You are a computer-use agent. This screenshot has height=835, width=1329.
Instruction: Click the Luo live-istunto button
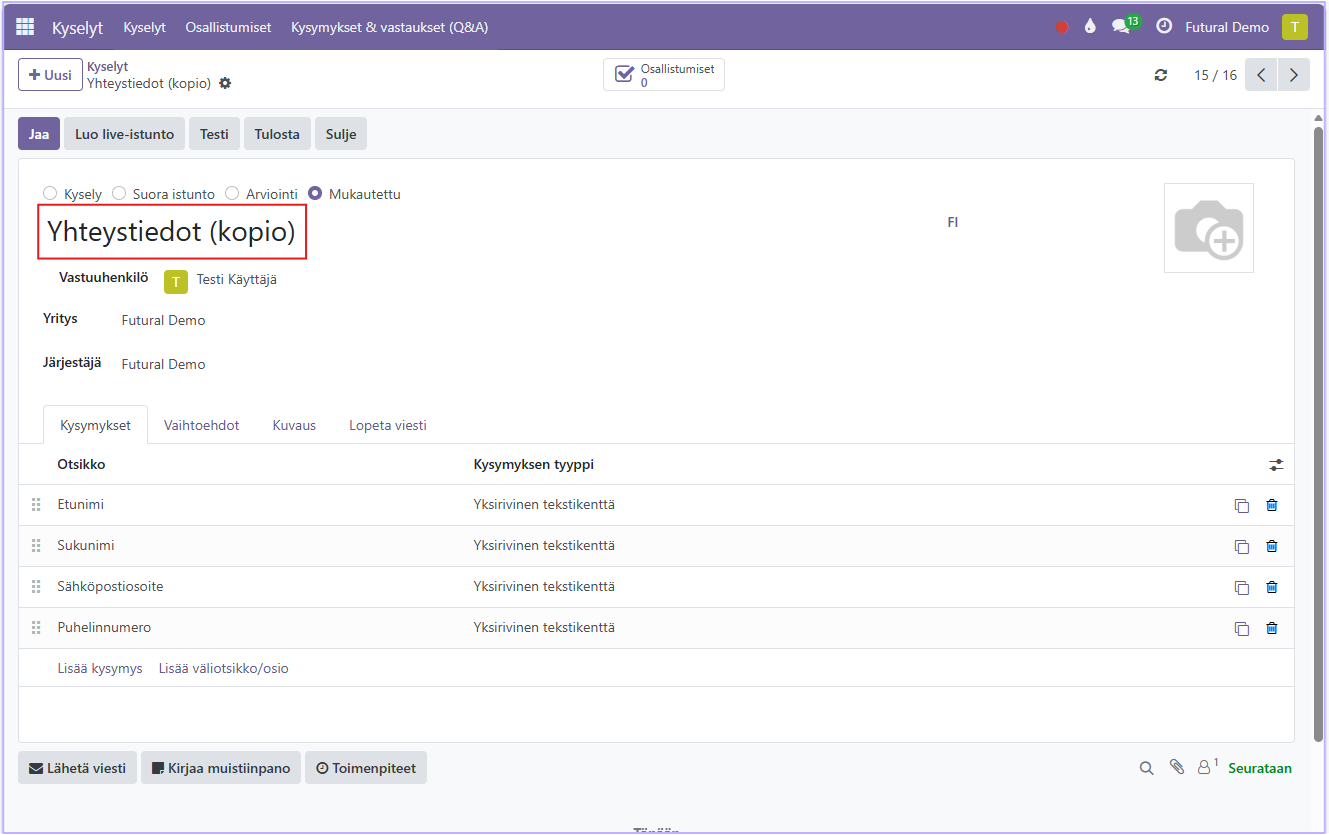(124, 134)
